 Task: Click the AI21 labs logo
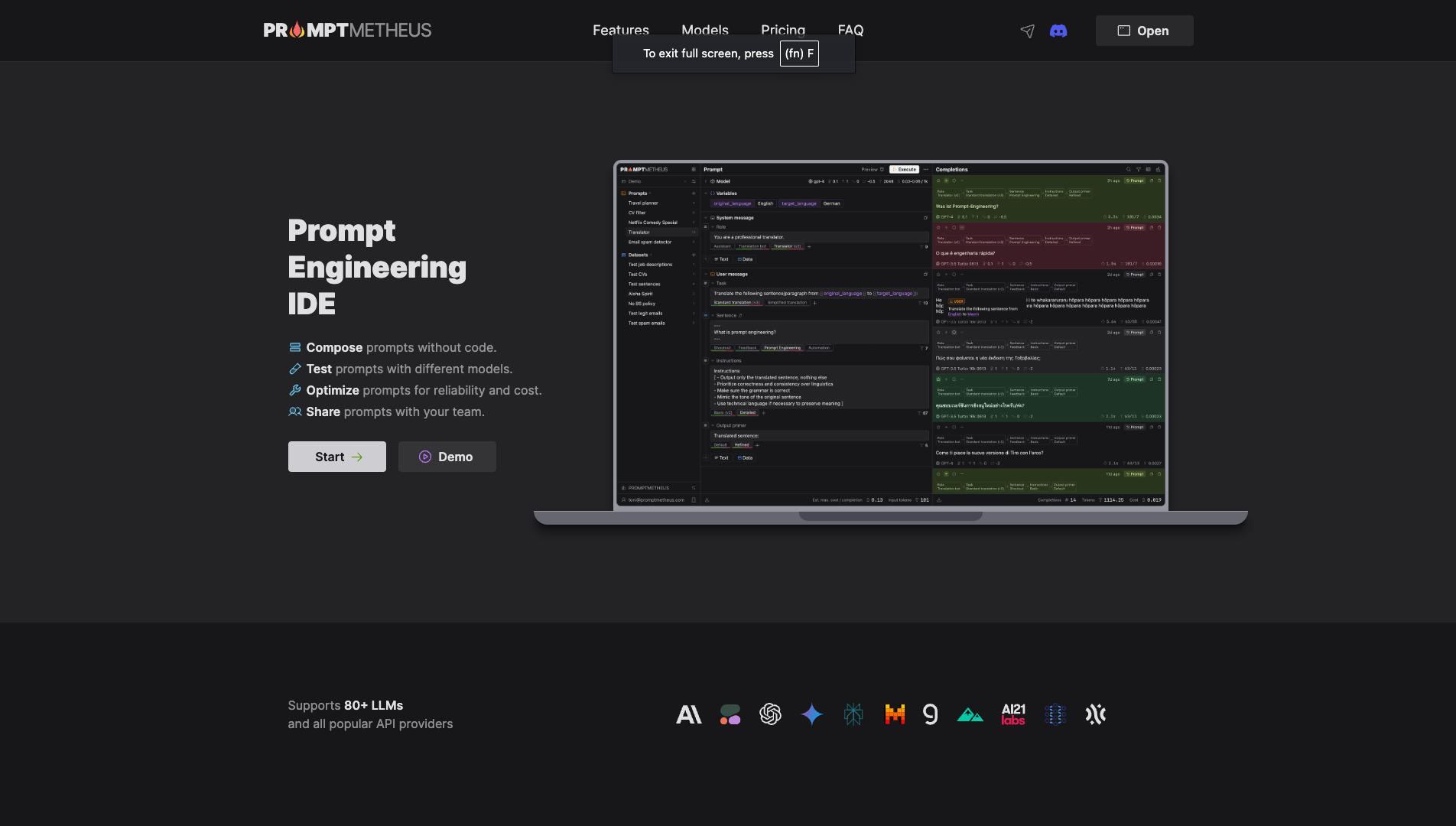tap(1013, 714)
